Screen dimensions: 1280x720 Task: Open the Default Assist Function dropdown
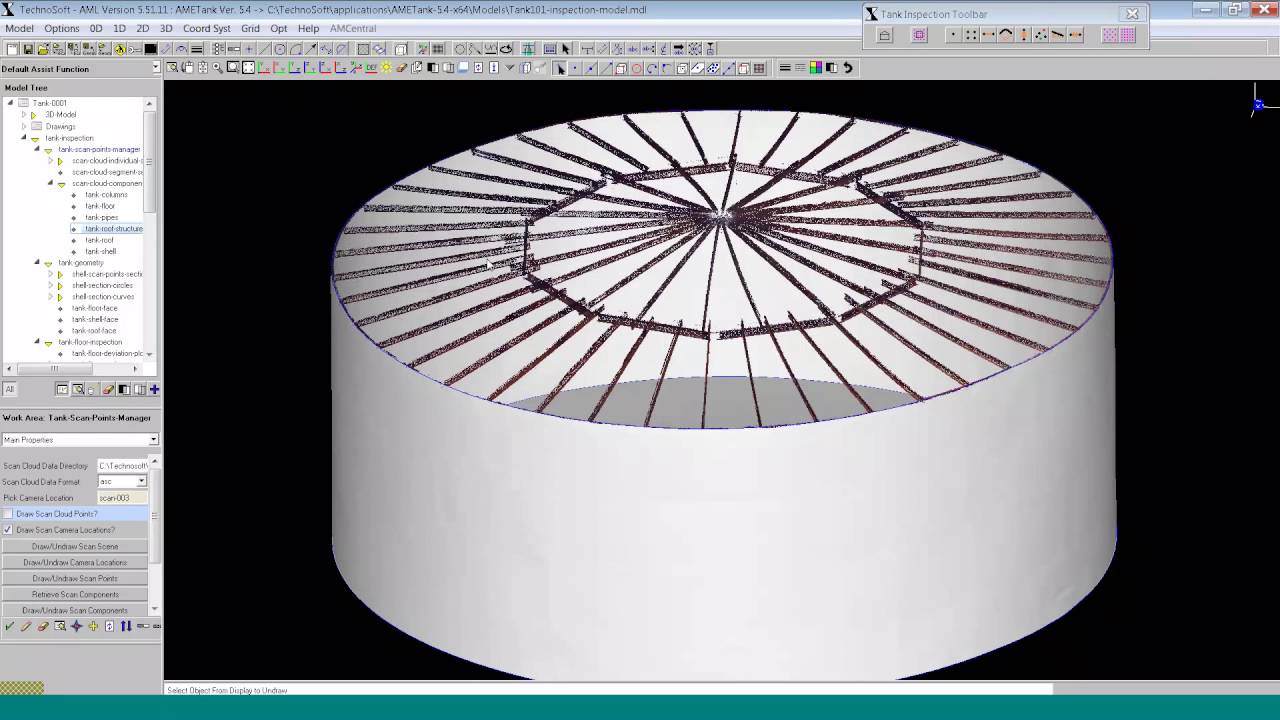[x=155, y=68]
